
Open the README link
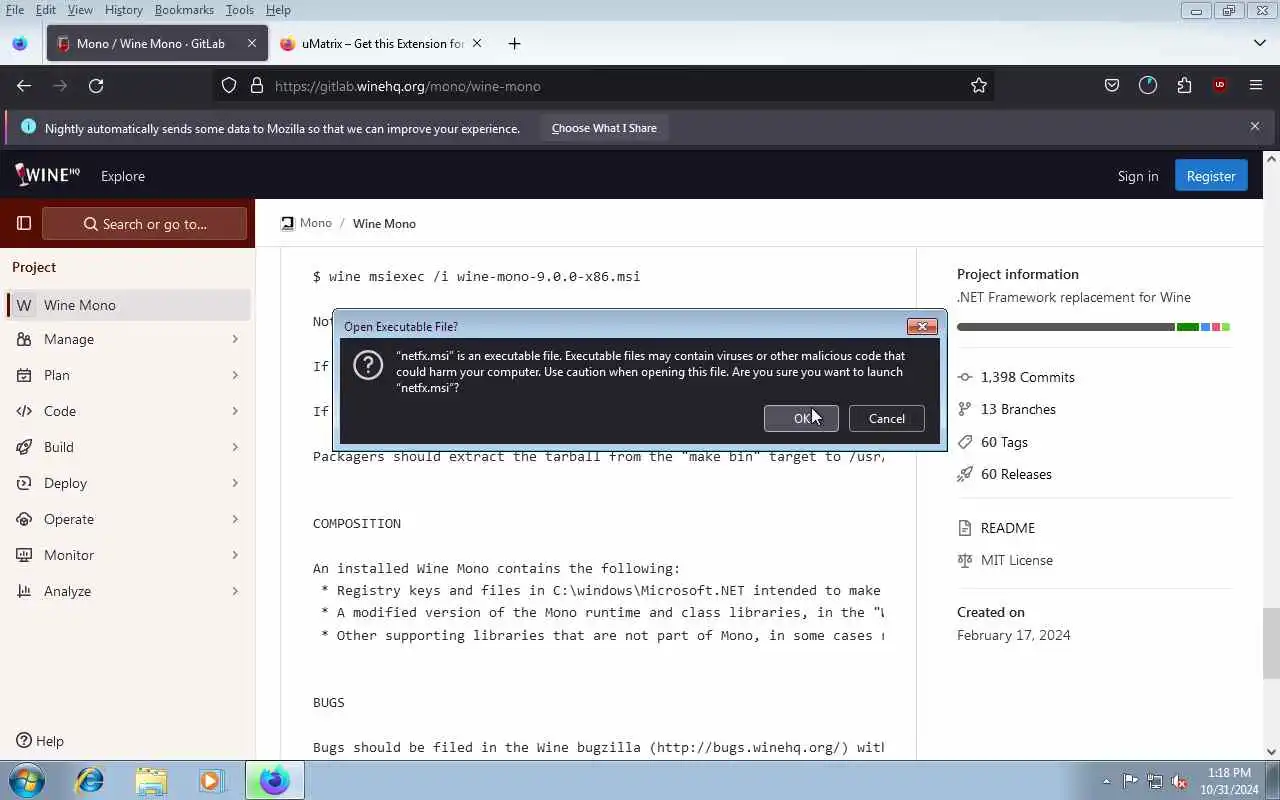tap(1007, 528)
